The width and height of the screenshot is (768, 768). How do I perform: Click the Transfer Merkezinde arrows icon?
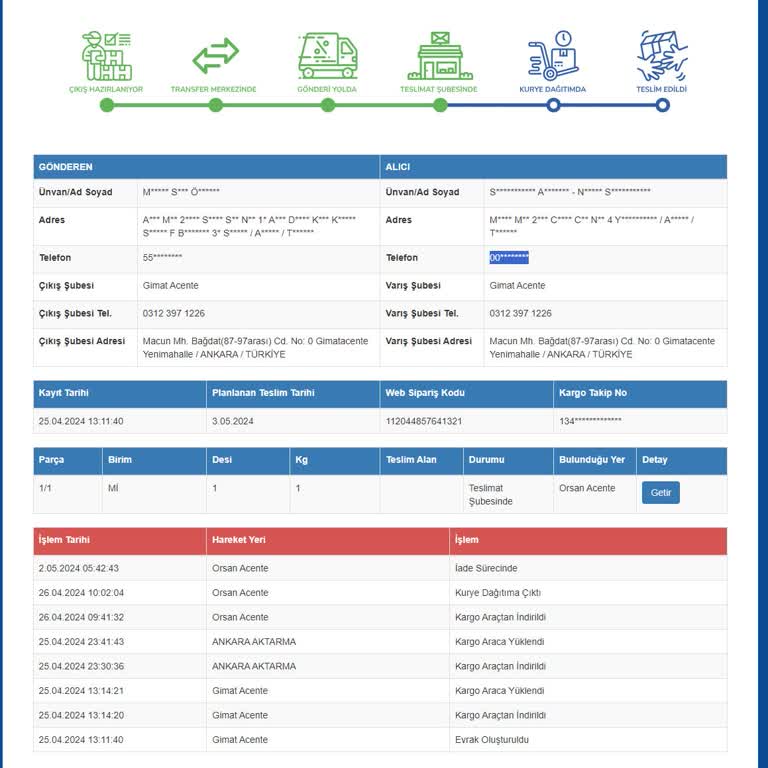pyautogui.click(x=215, y=55)
